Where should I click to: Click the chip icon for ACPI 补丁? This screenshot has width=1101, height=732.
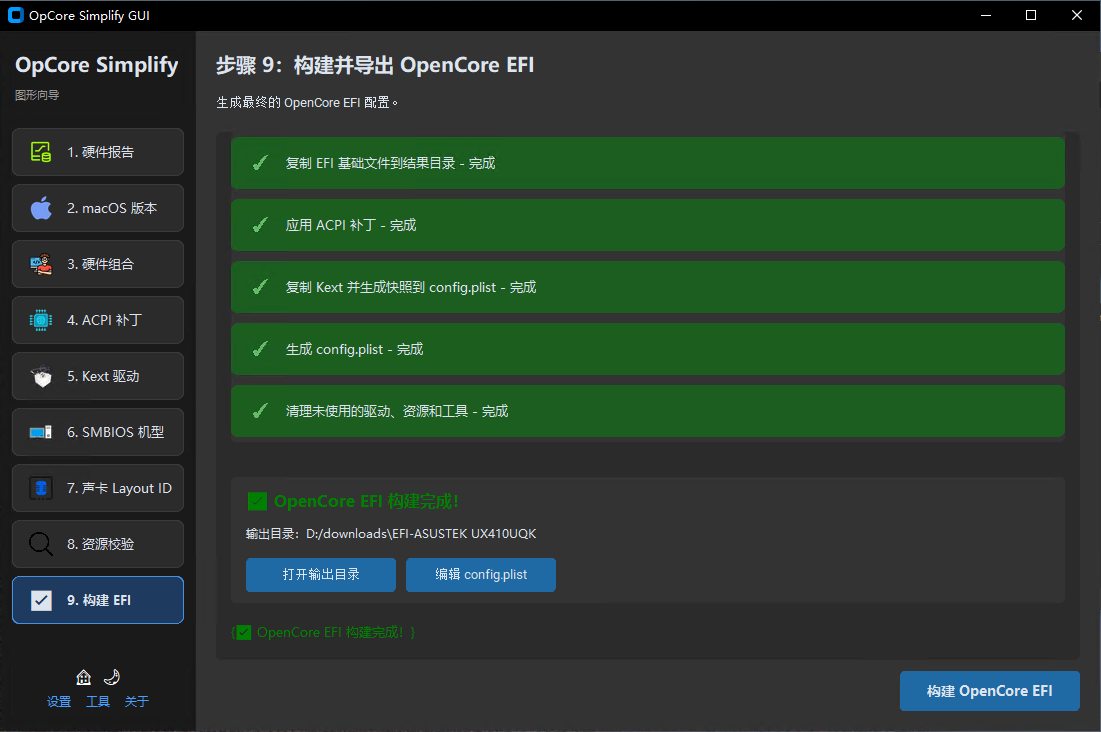(41, 320)
